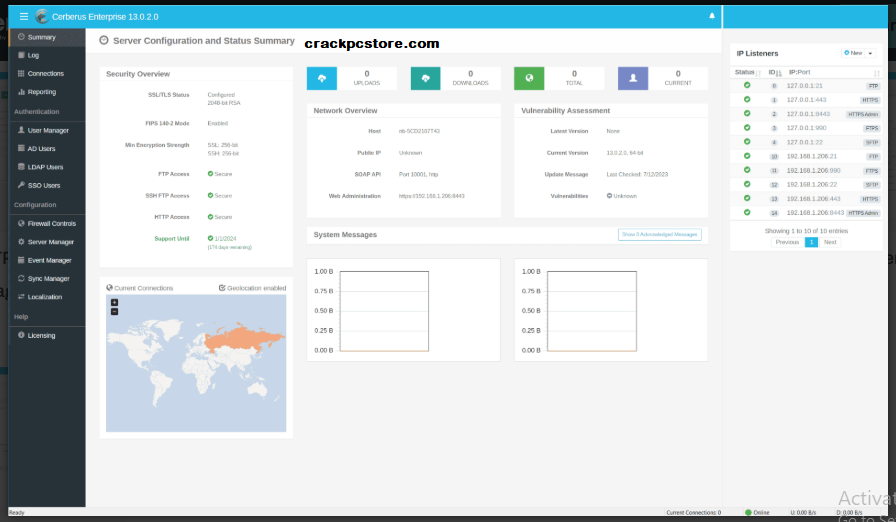This screenshot has width=896, height=522.
Task: Click Current Connections 0 in status bar
Action: tap(693, 512)
